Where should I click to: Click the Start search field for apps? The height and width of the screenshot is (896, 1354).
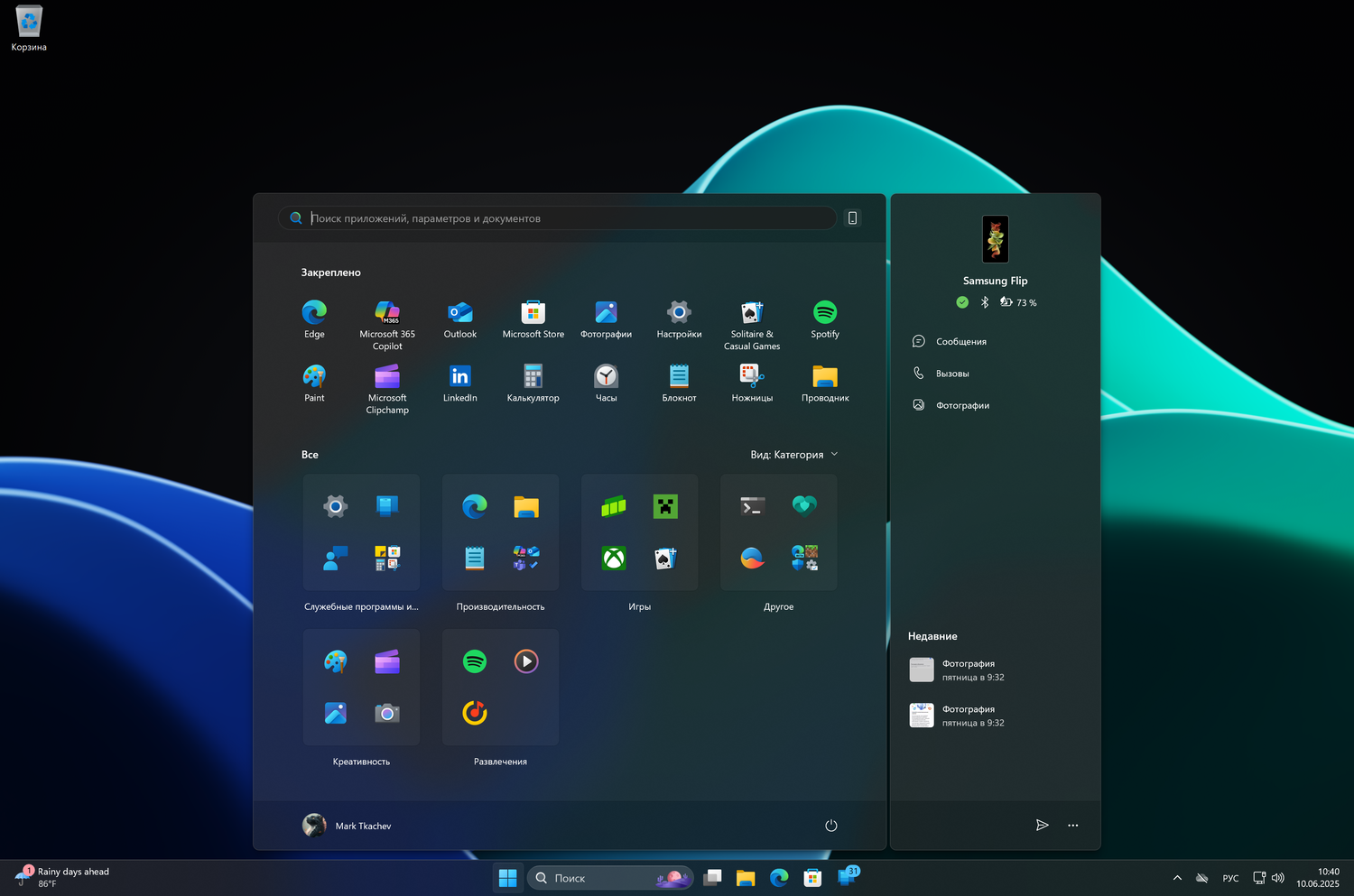click(558, 218)
